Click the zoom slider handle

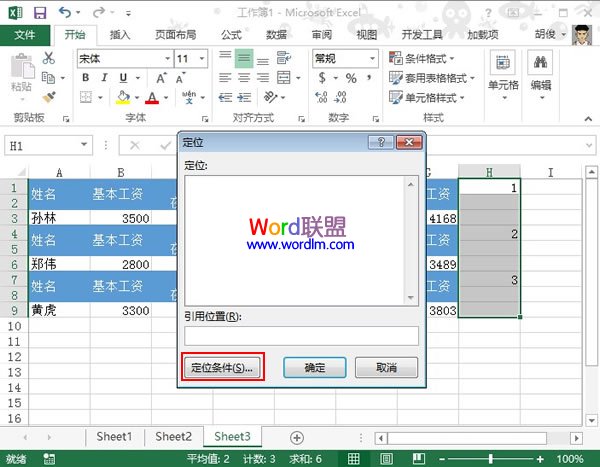point(491,458)
